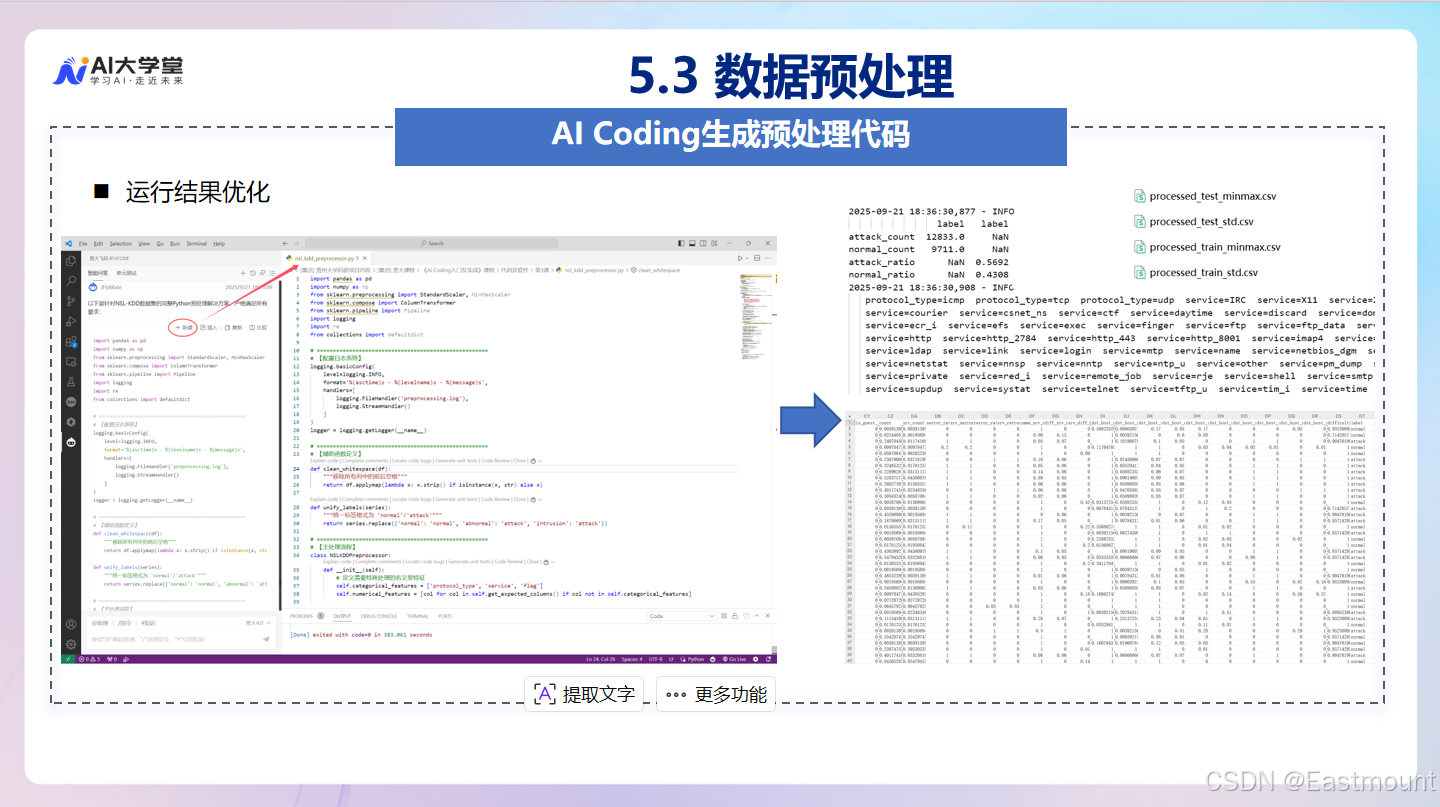Toggle primary side bar layout icon
Viewport: 1440px width, 807px height.
pyautogui.click(x=681, y=243)
